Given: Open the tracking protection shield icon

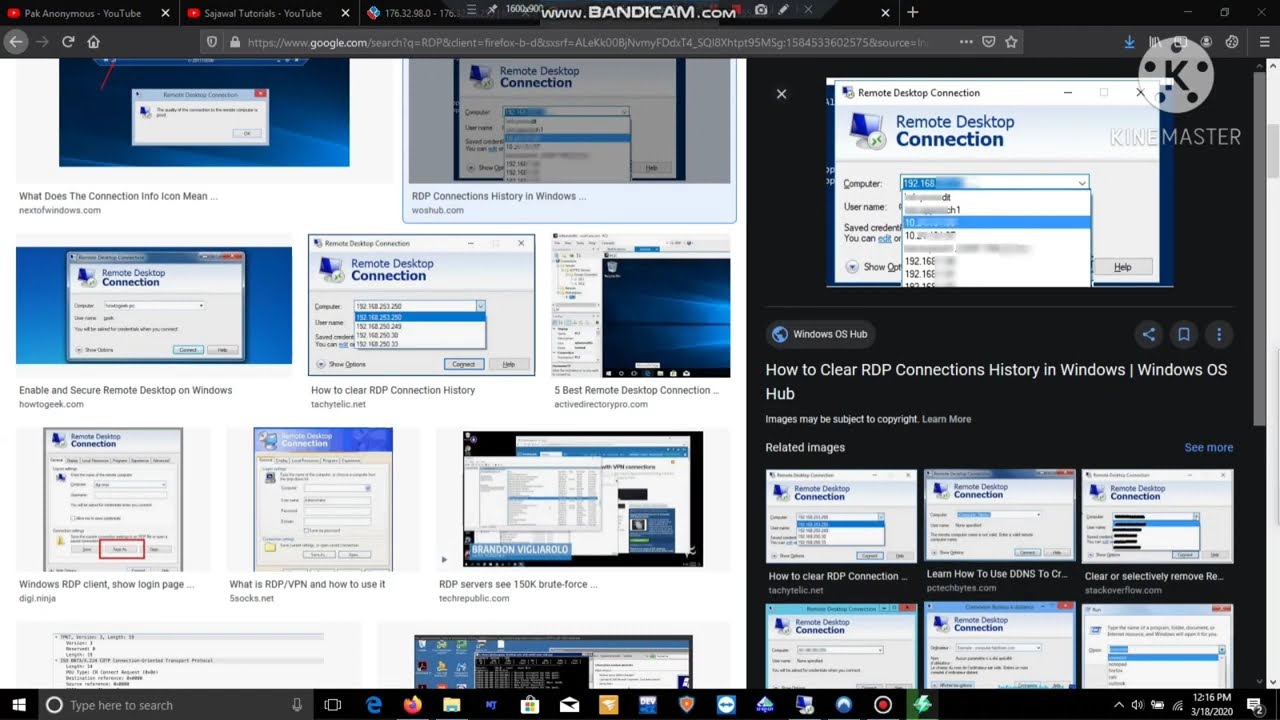Looking at the screenshot, I should pos(211,42).
